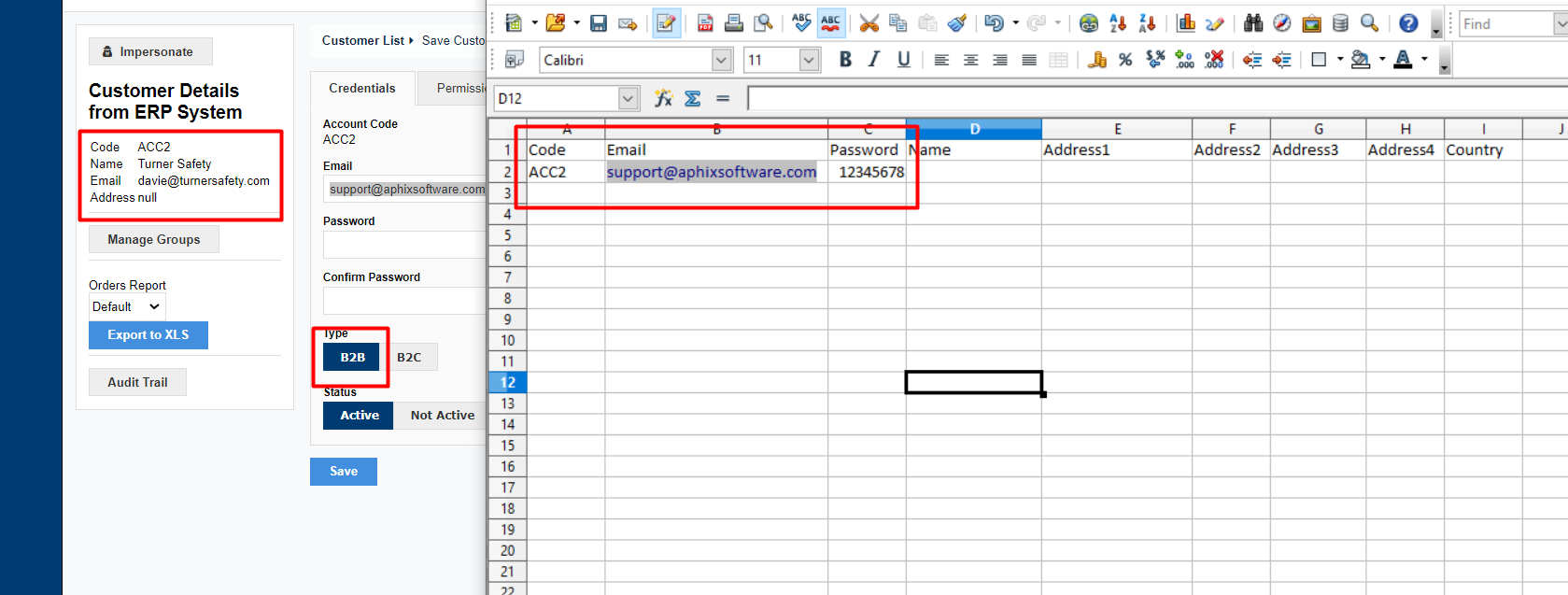Open Find & Replace binoculars icon

[x=1253, y=23]
